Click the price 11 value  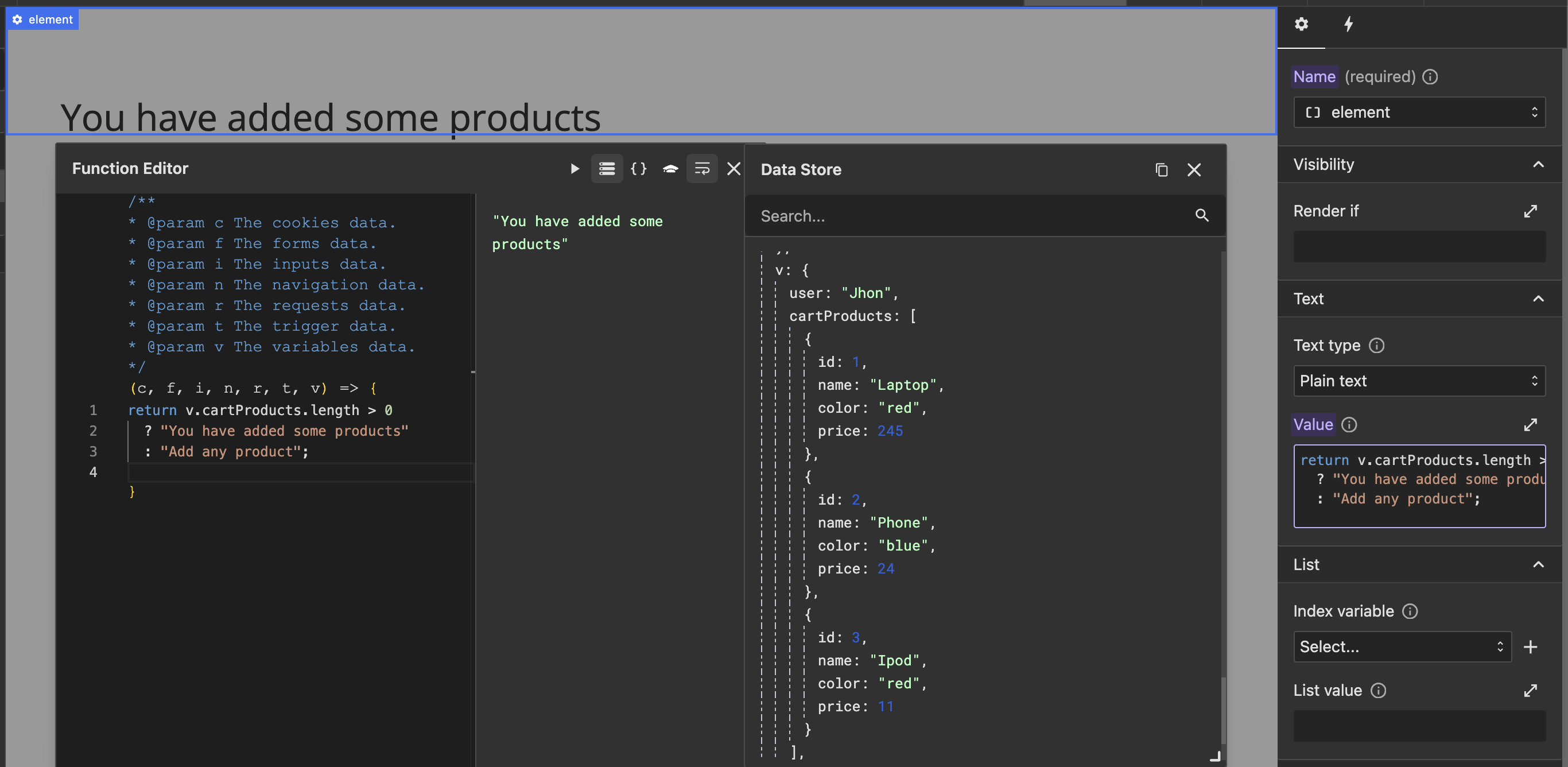pyautogui.click(x=886, y=706)
